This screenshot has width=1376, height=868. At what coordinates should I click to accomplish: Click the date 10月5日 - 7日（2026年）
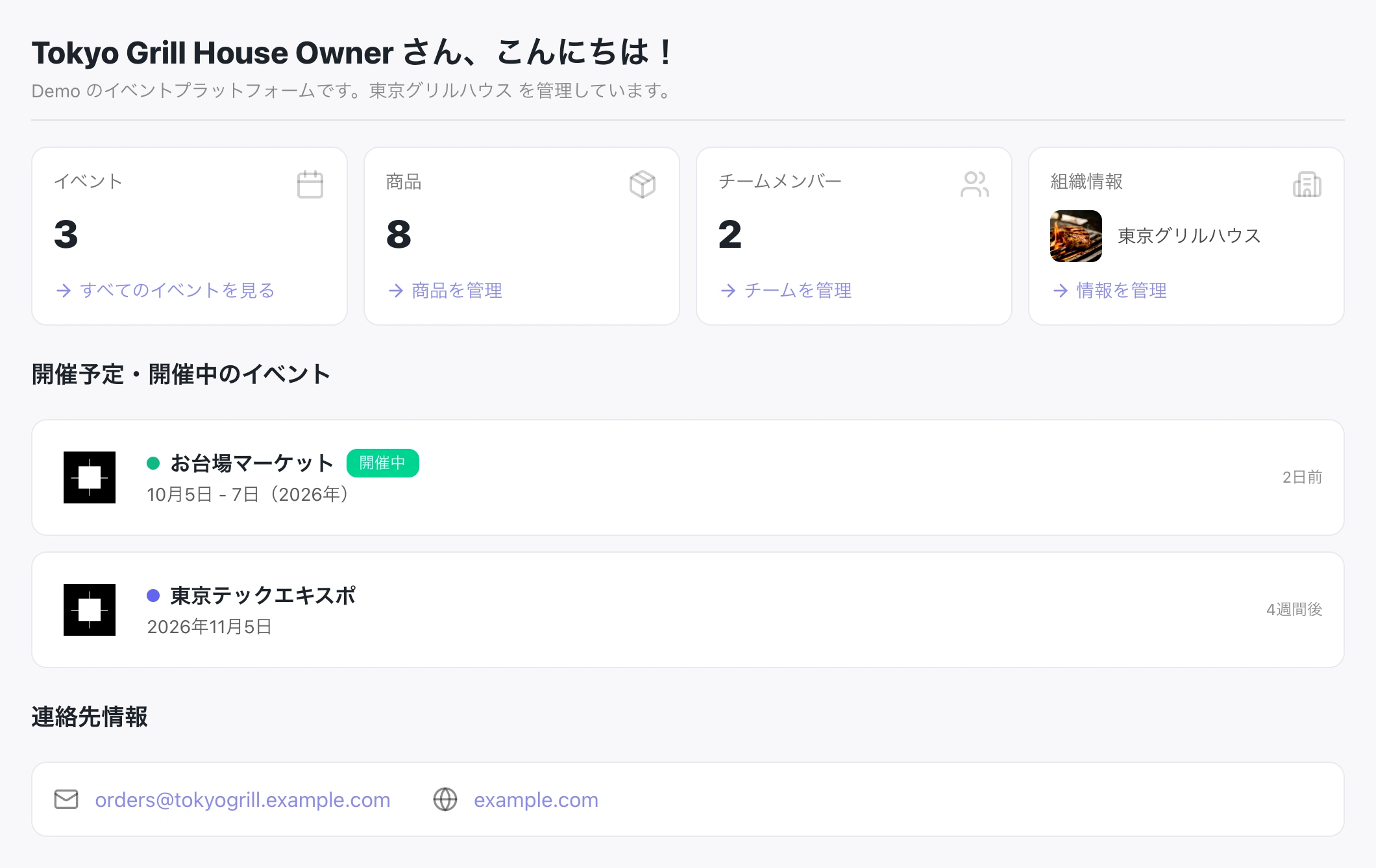pyautogui.click(x=249, y=494)
